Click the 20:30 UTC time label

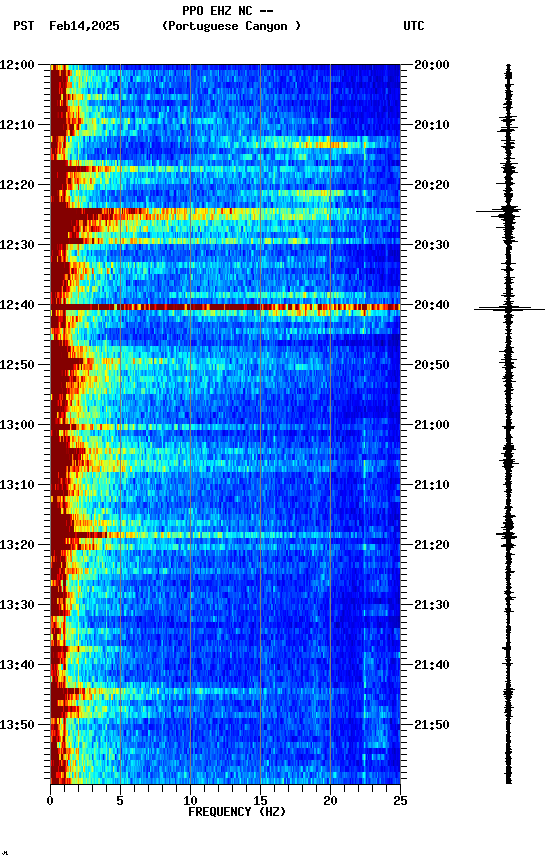tap(432, 245)
